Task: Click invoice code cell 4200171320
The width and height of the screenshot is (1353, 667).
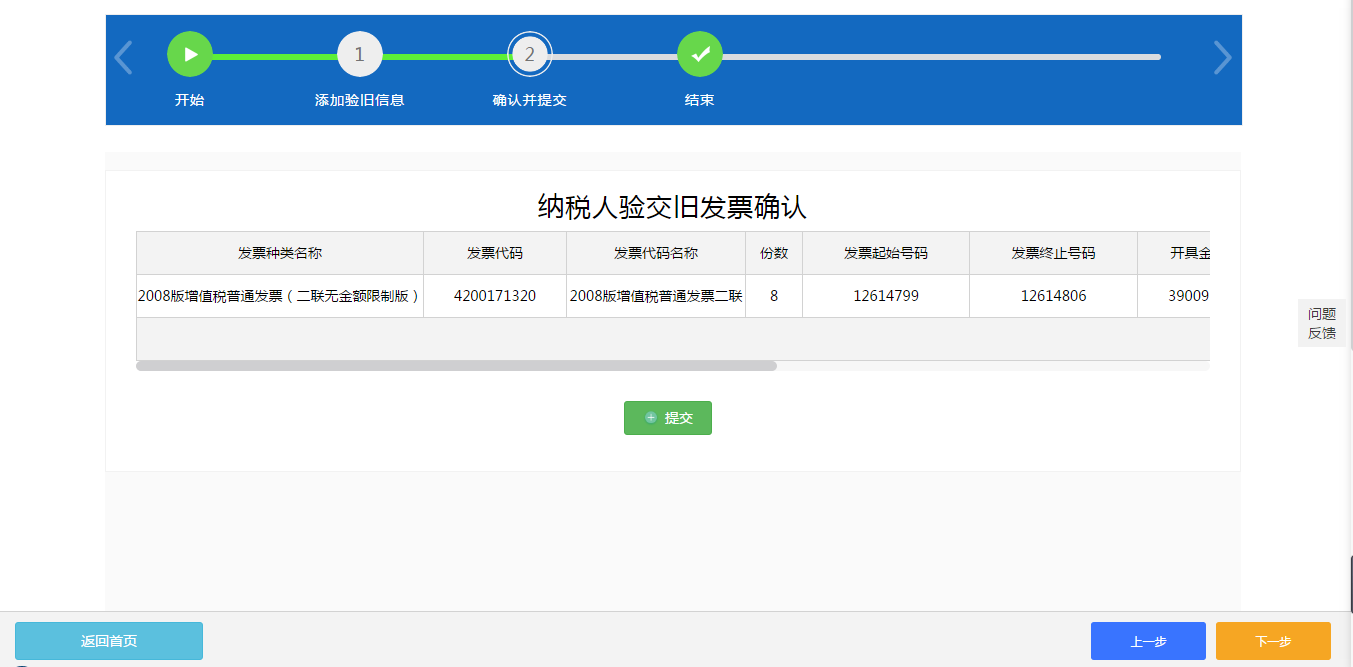Action: (495, 296)
